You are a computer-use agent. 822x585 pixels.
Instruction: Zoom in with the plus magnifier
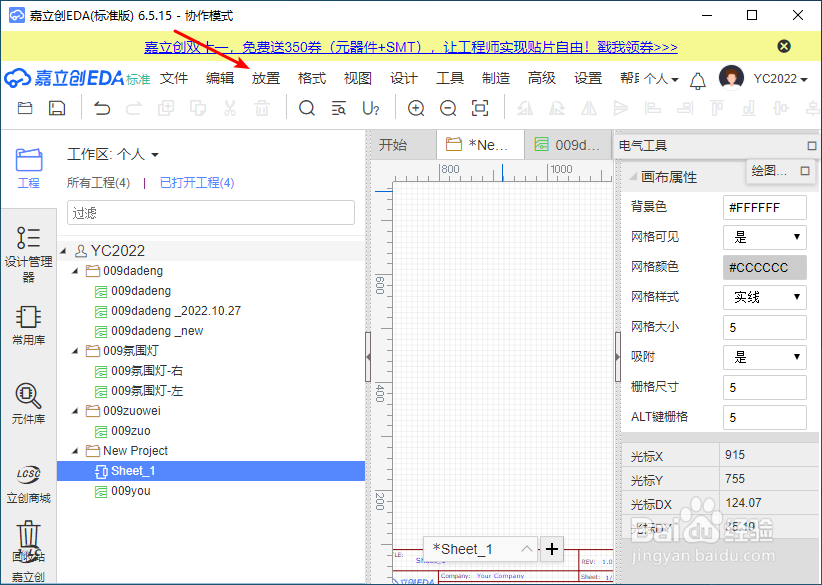click(416, 109)
